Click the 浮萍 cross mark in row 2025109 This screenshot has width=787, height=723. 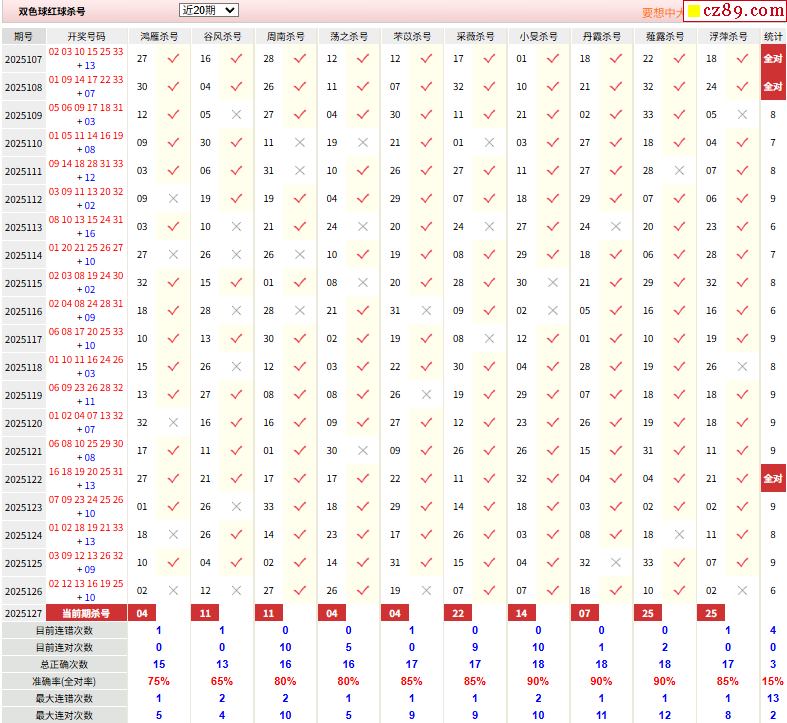(742, 115)
